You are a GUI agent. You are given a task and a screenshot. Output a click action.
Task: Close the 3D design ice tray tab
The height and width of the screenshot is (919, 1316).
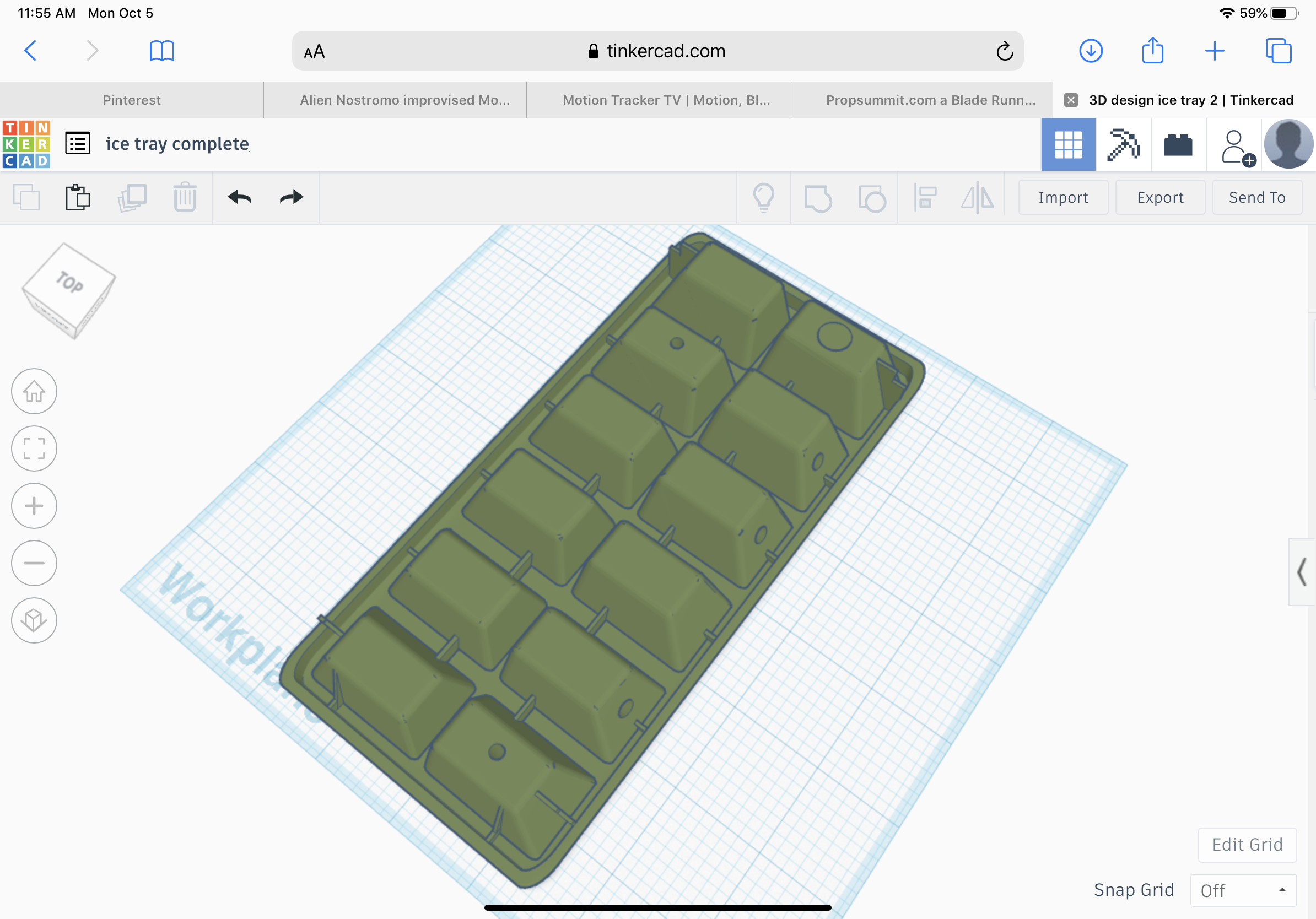coord(1071,100)
